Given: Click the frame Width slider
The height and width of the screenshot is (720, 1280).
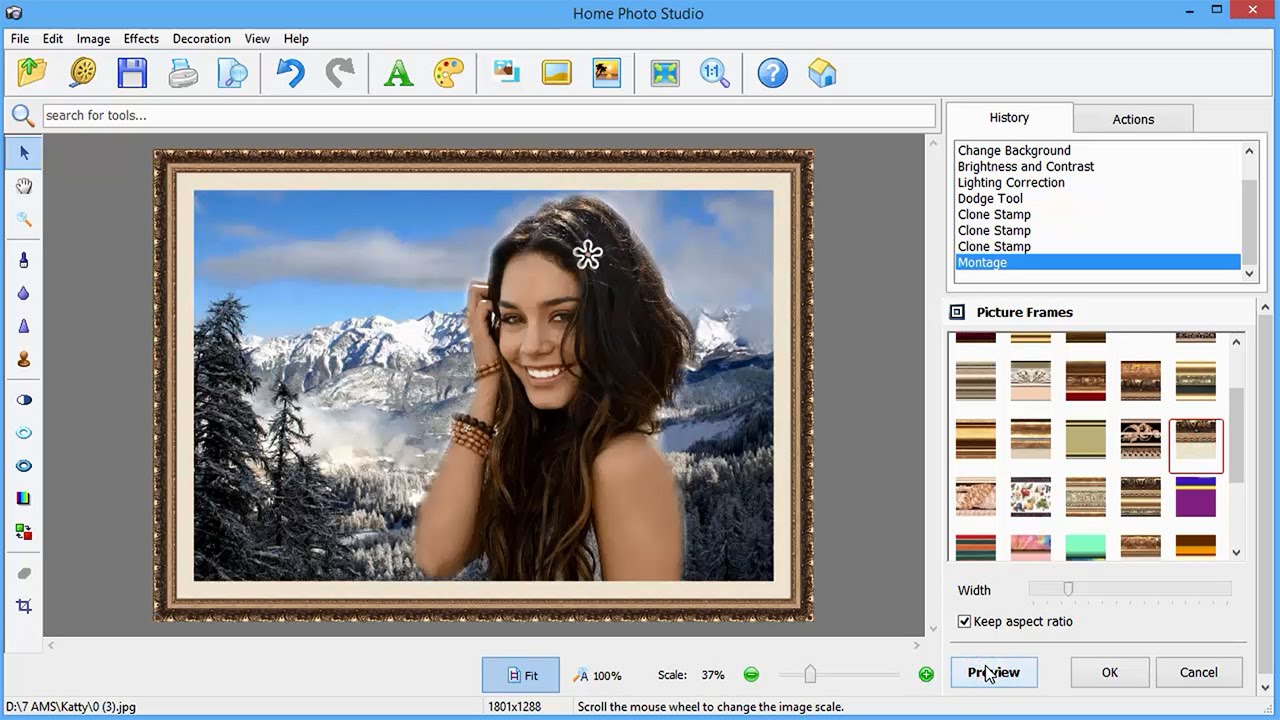Looking at the screenshot, I should click(1130, 590).
